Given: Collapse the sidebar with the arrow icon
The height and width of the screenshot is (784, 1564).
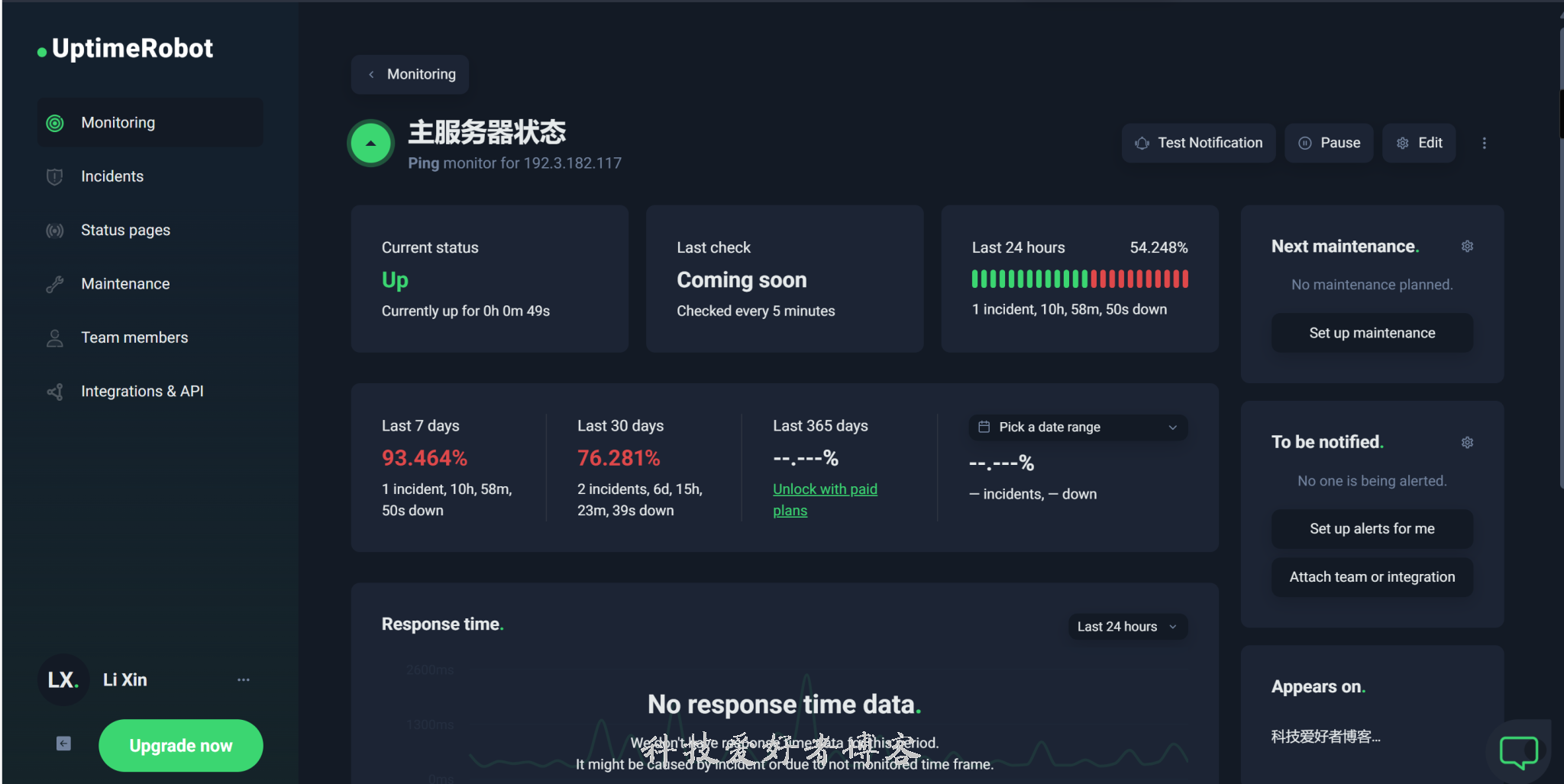Looking at the screenshot, I should (63, 744).
